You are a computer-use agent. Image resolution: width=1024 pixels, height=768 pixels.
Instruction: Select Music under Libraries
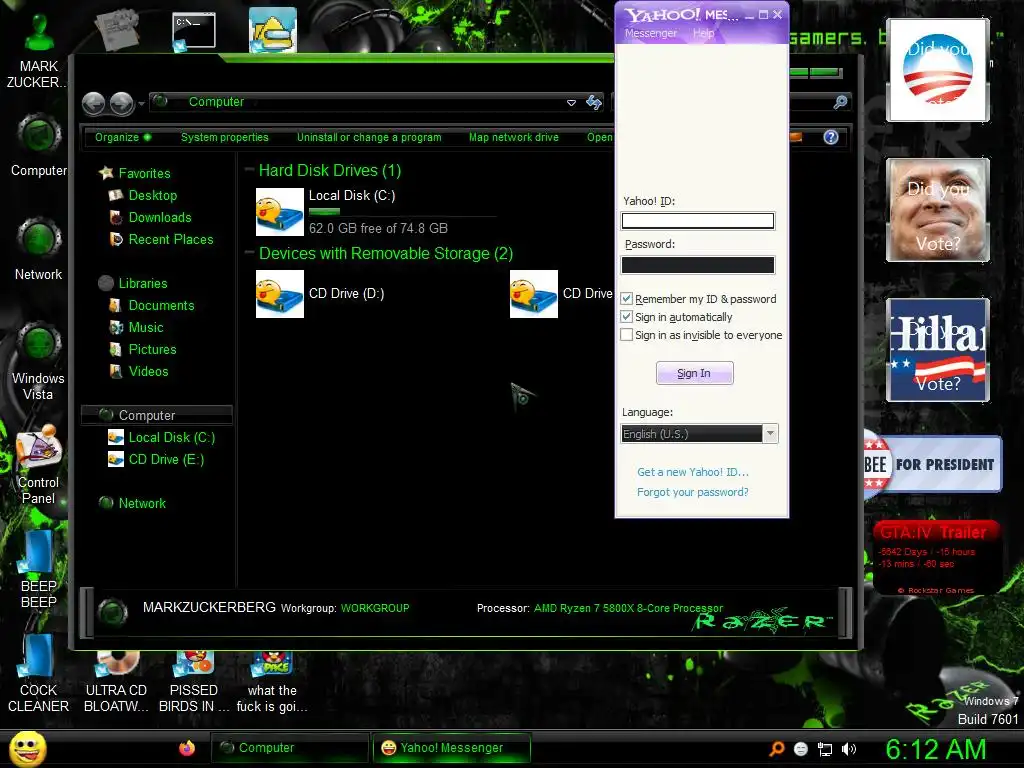pyautogui.click(x=146, y=327)
